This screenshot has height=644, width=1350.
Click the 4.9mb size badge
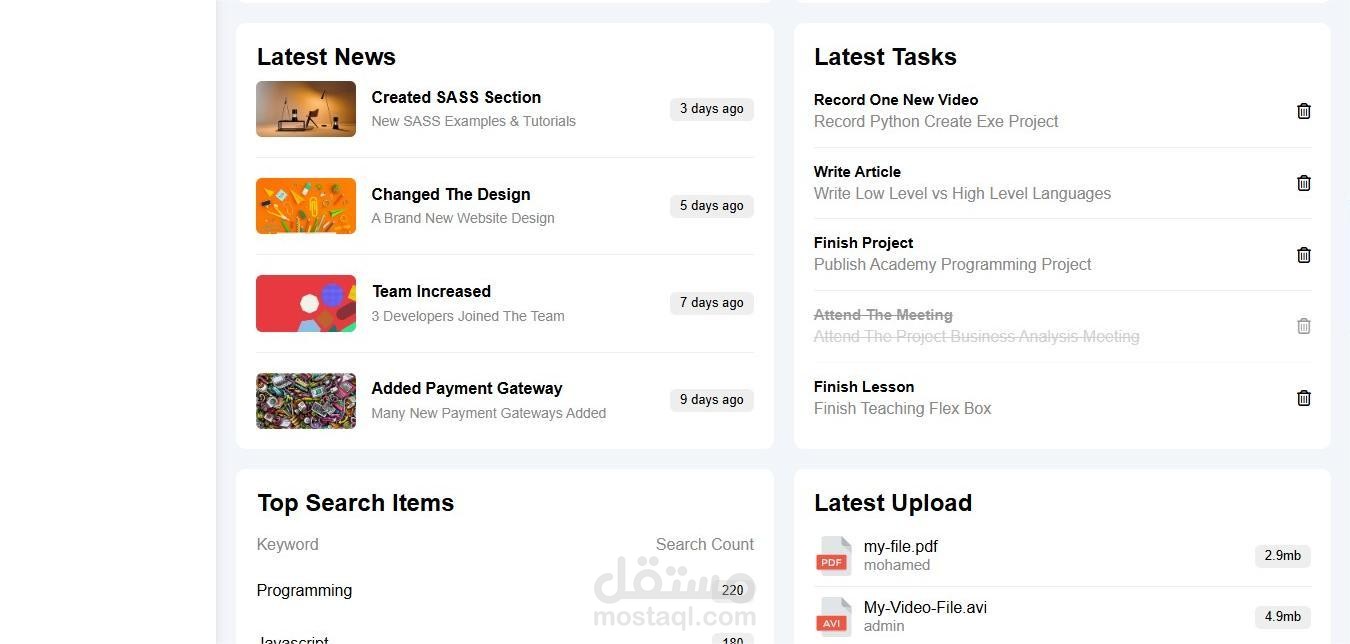coord(1282,617)
